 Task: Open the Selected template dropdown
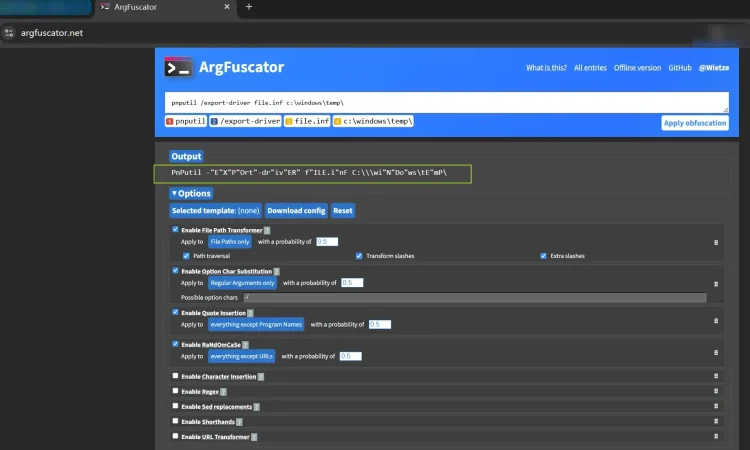[215, 210]
